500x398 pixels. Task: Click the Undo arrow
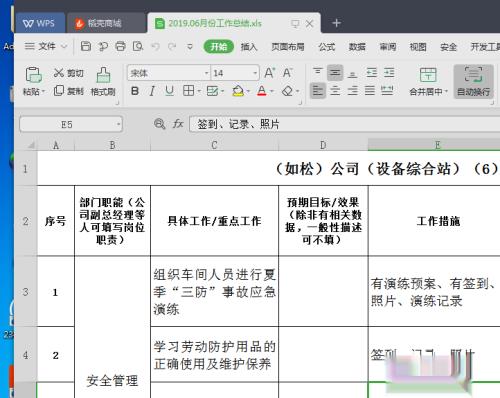155,46
